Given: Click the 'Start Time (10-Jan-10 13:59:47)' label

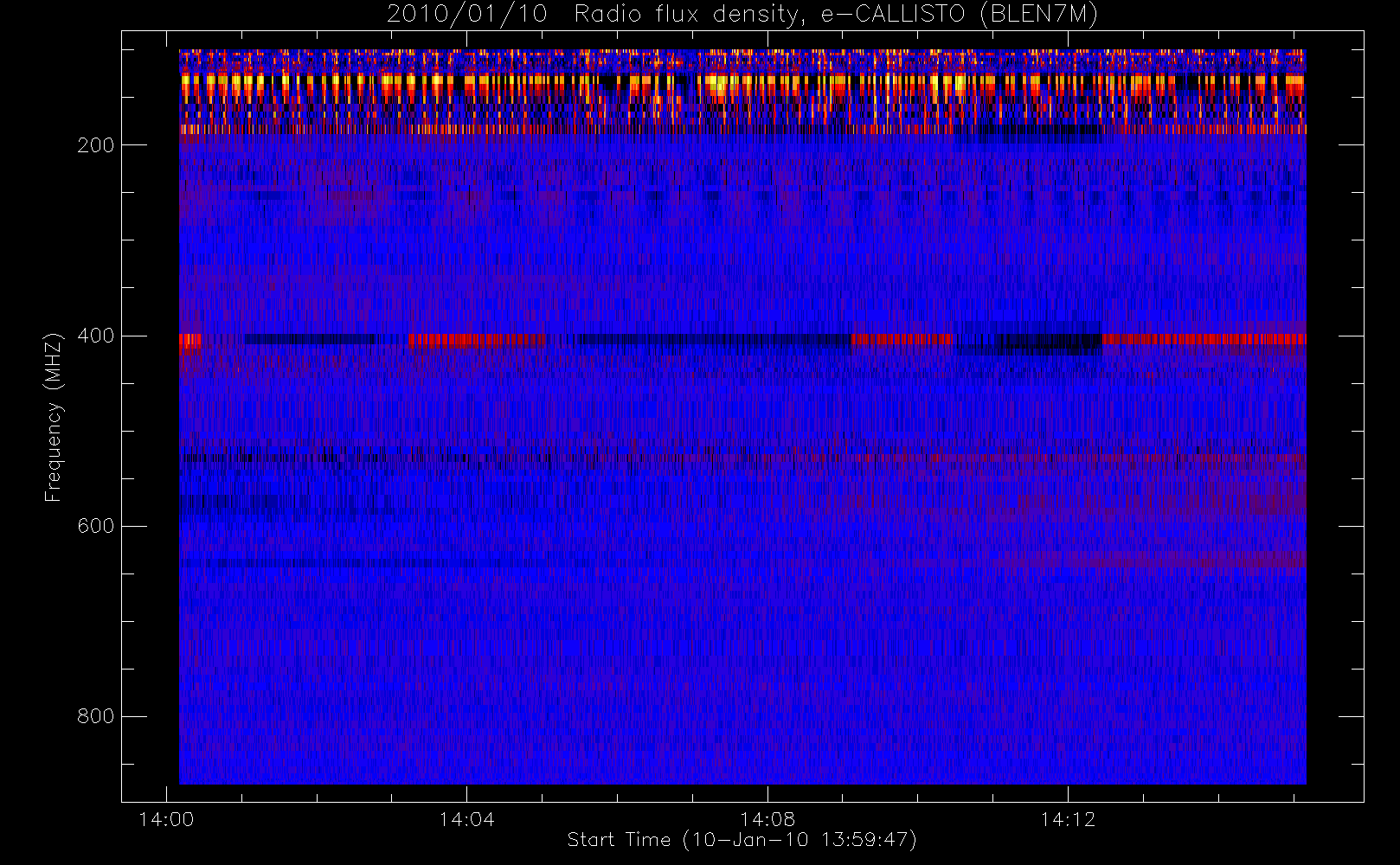Looking at the screenshot, I should [x=742, y=840].
